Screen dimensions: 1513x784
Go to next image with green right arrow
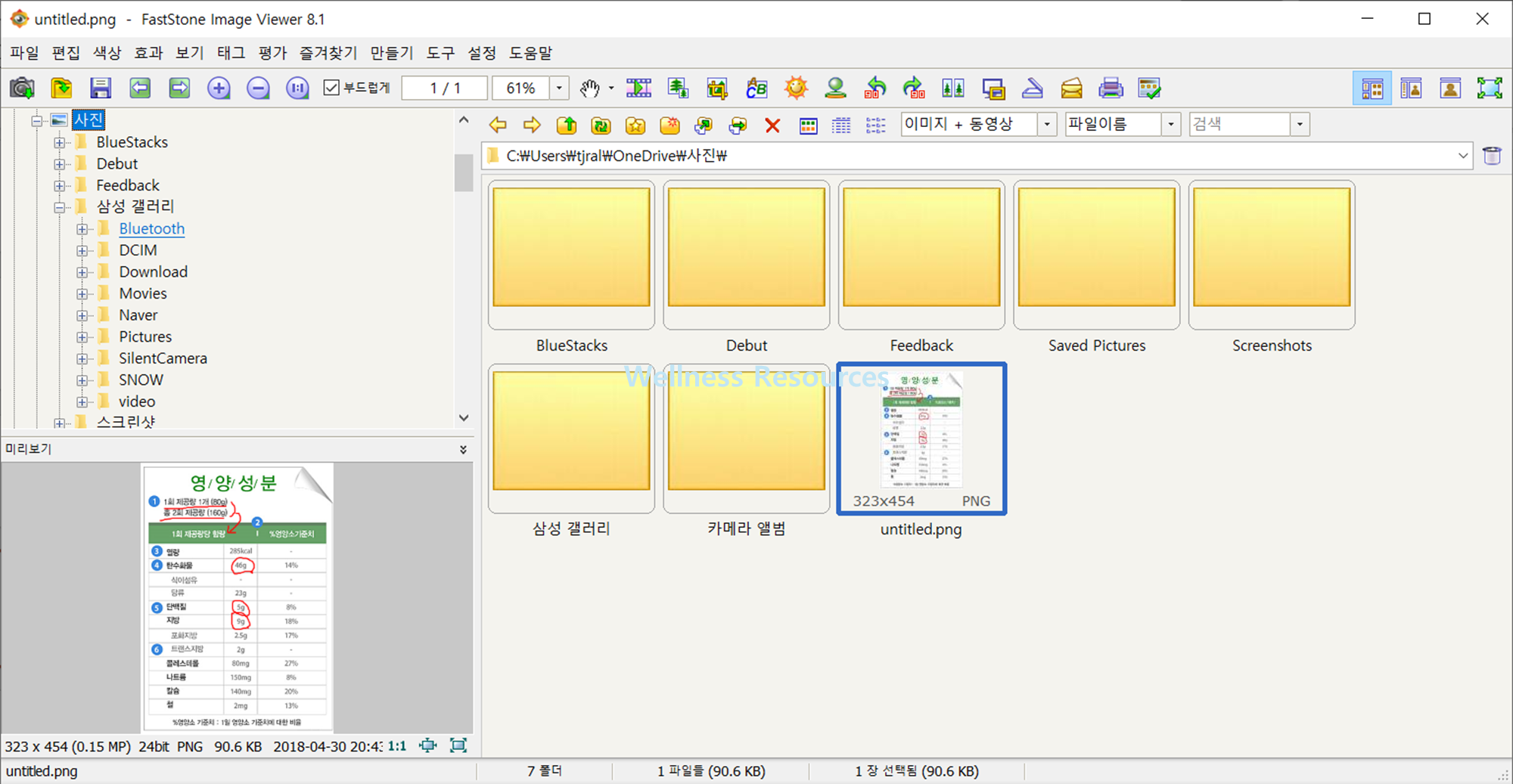tap(179, 88)
